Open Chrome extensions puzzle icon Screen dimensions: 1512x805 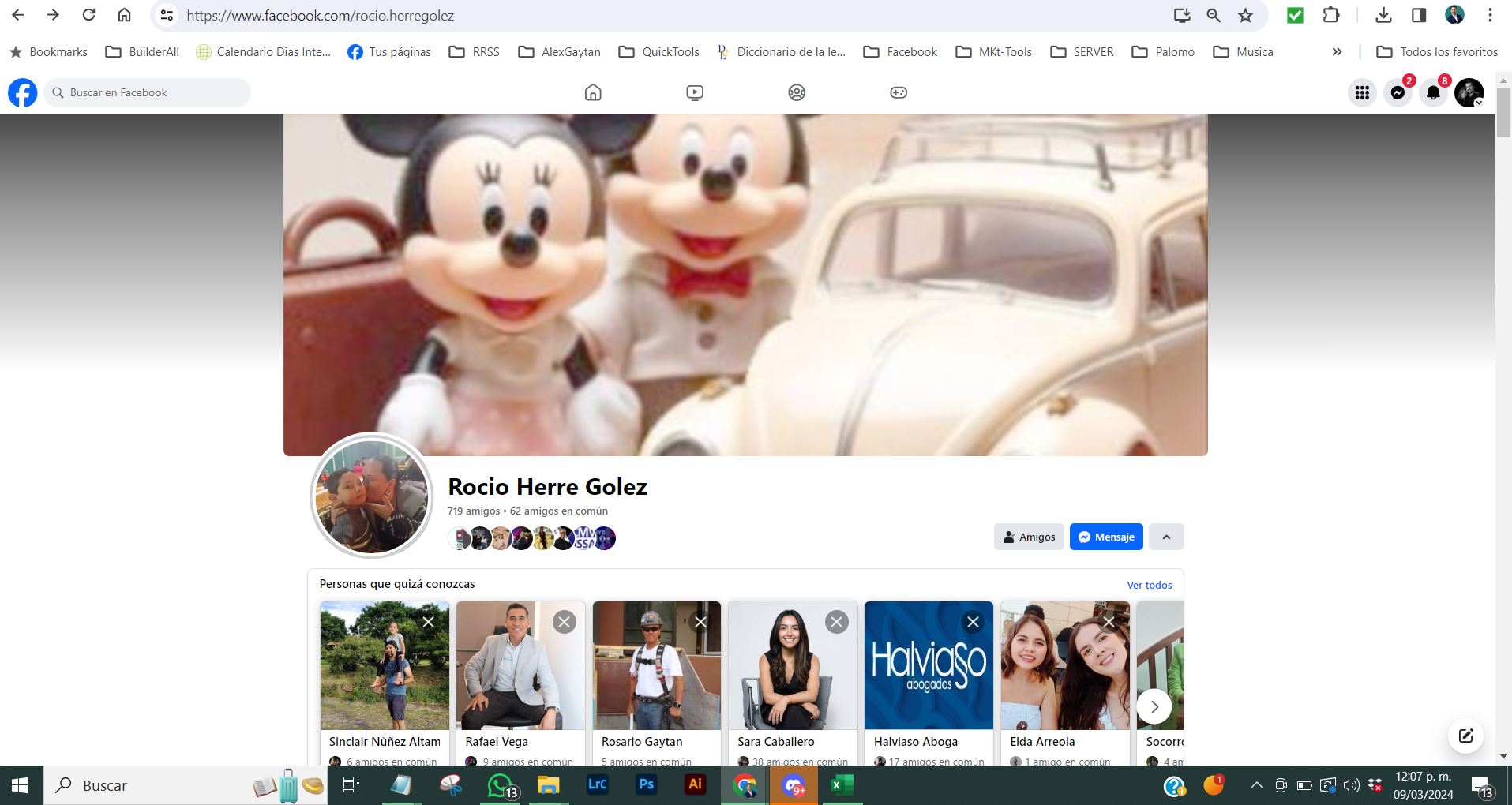[1331, 15]
